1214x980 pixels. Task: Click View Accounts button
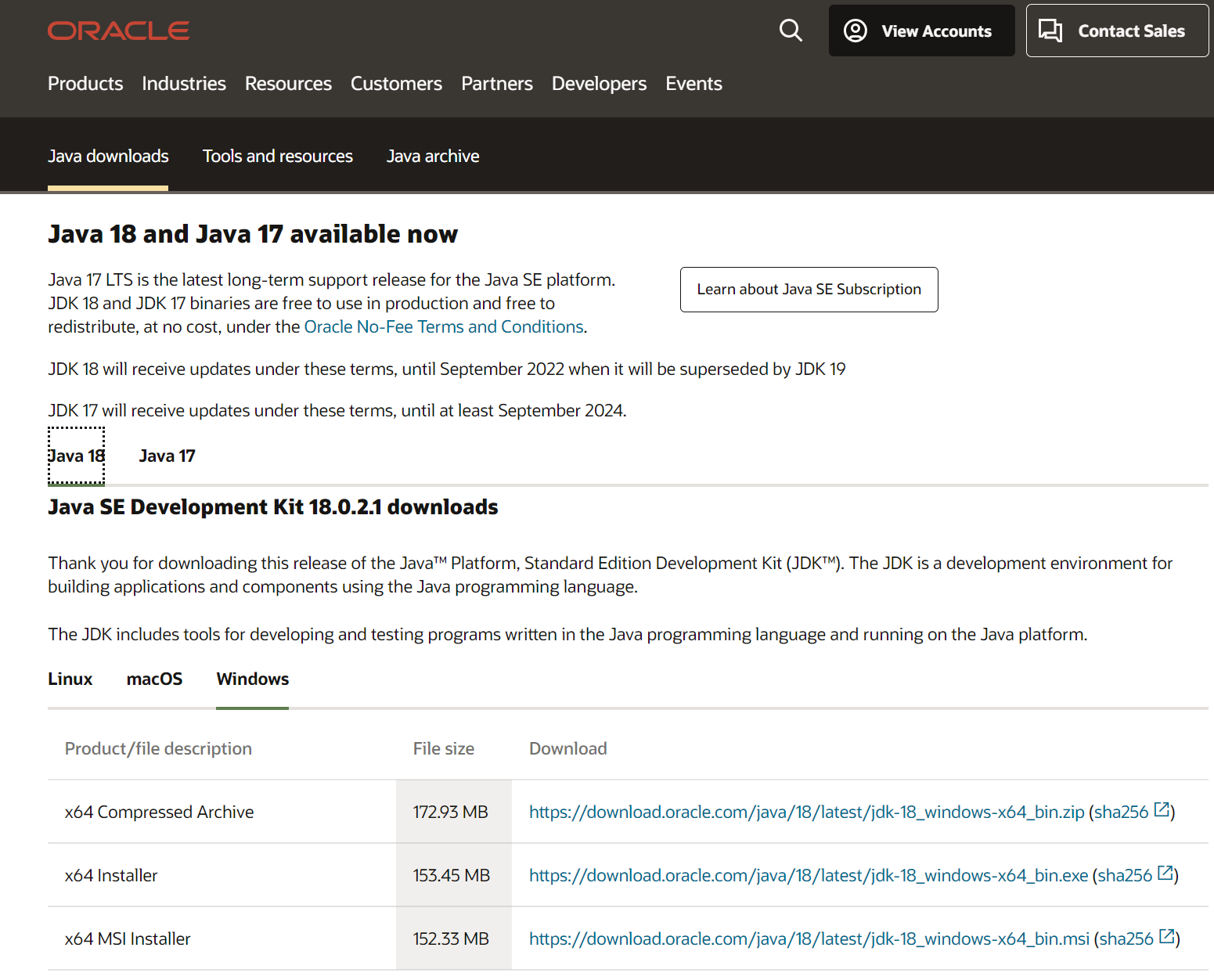(x=921, y=31)
